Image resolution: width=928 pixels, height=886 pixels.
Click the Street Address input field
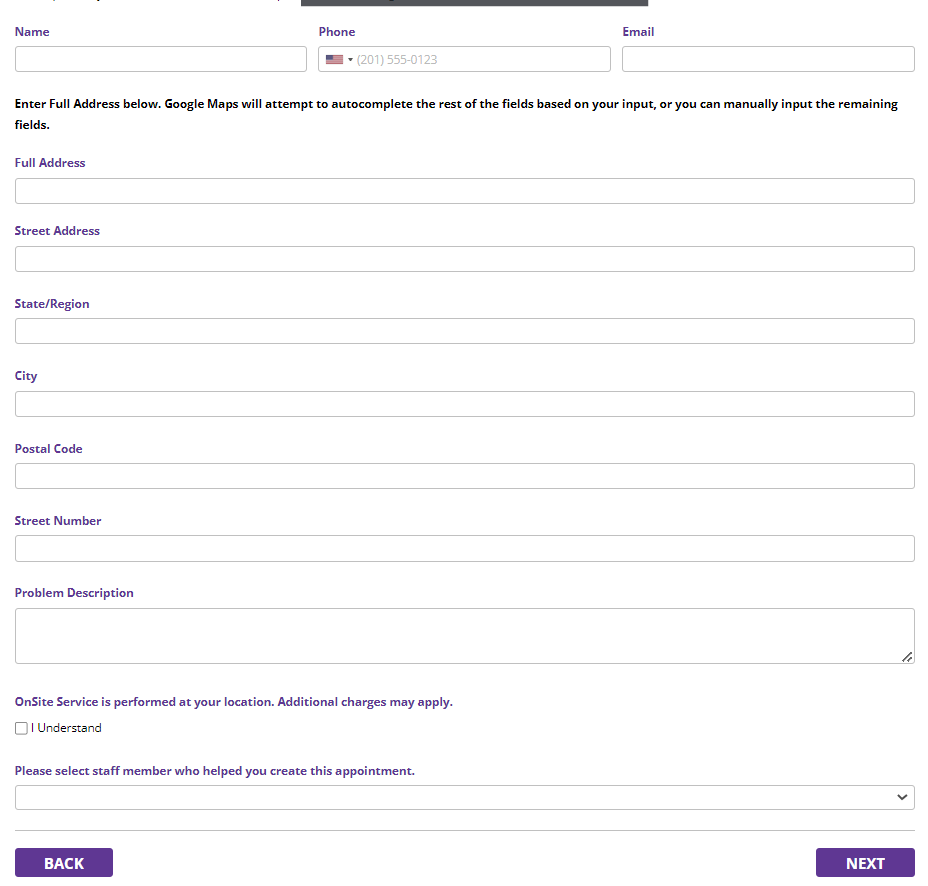(x=464, y=259)
